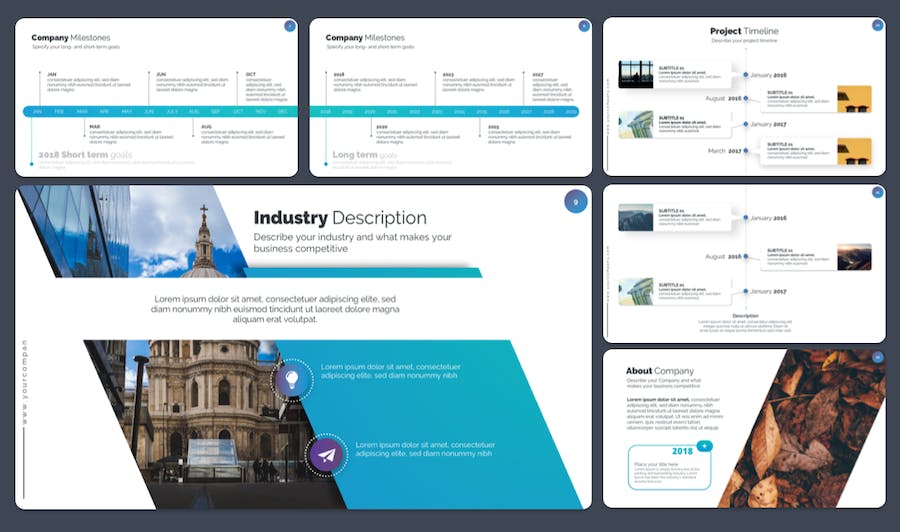The image size is (900, 532).
Task: Click page badge on About Company slide
Action: (x=877, y=357)
